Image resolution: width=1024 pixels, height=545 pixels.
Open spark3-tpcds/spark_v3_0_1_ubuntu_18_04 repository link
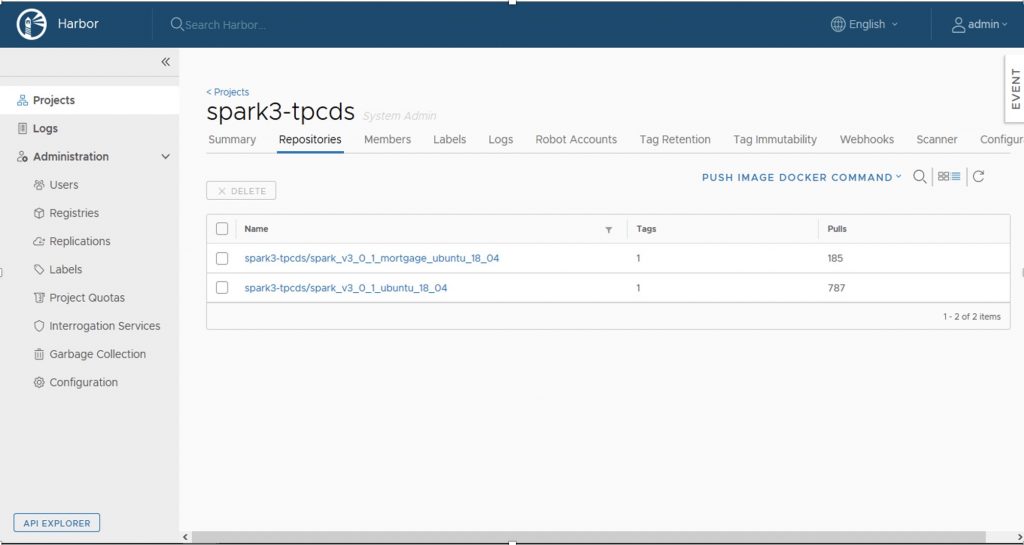tap(345, 288)
